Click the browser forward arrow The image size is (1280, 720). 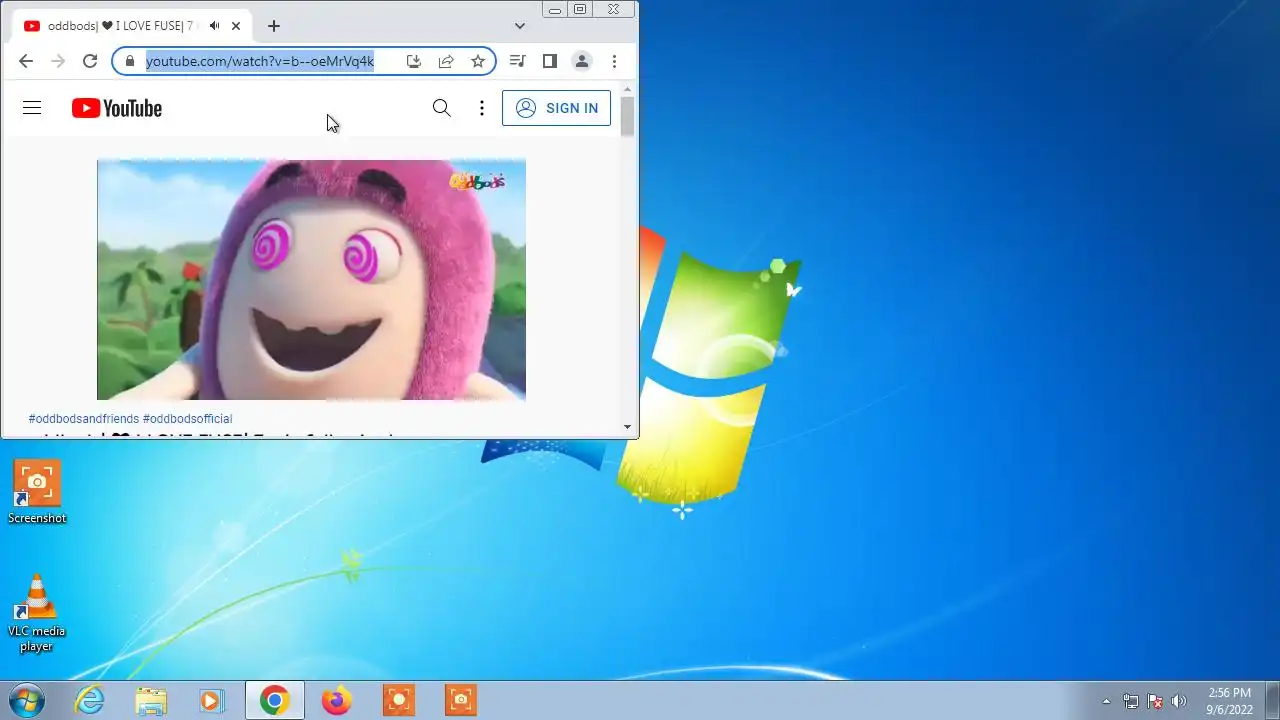(58, 61)
